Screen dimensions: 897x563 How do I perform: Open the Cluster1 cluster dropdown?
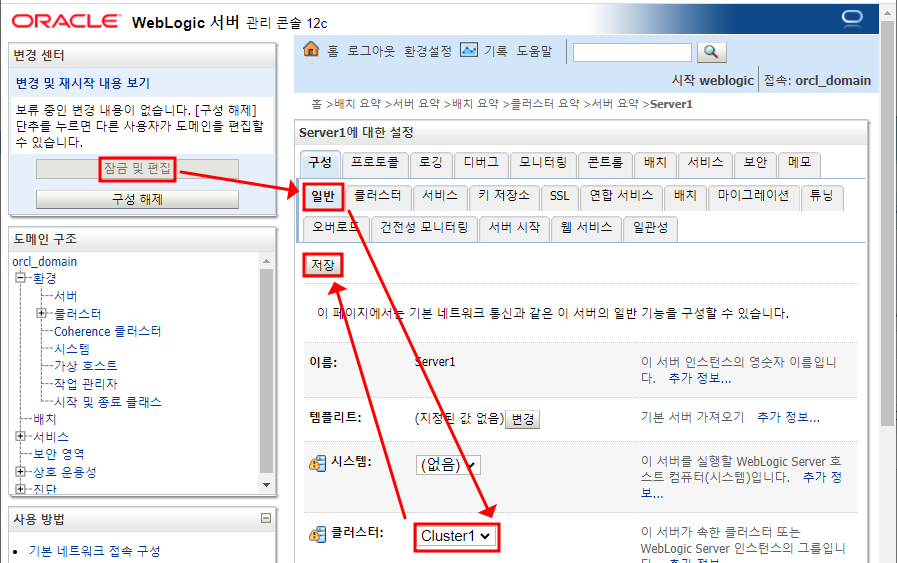456,536
